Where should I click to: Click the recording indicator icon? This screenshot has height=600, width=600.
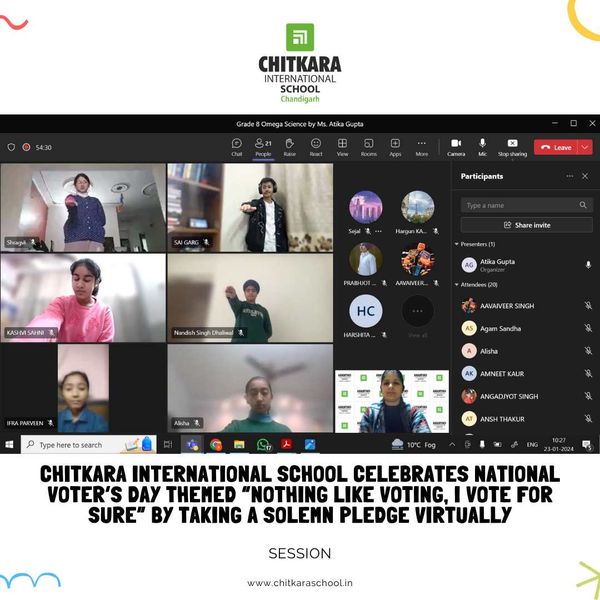point(26,147)
